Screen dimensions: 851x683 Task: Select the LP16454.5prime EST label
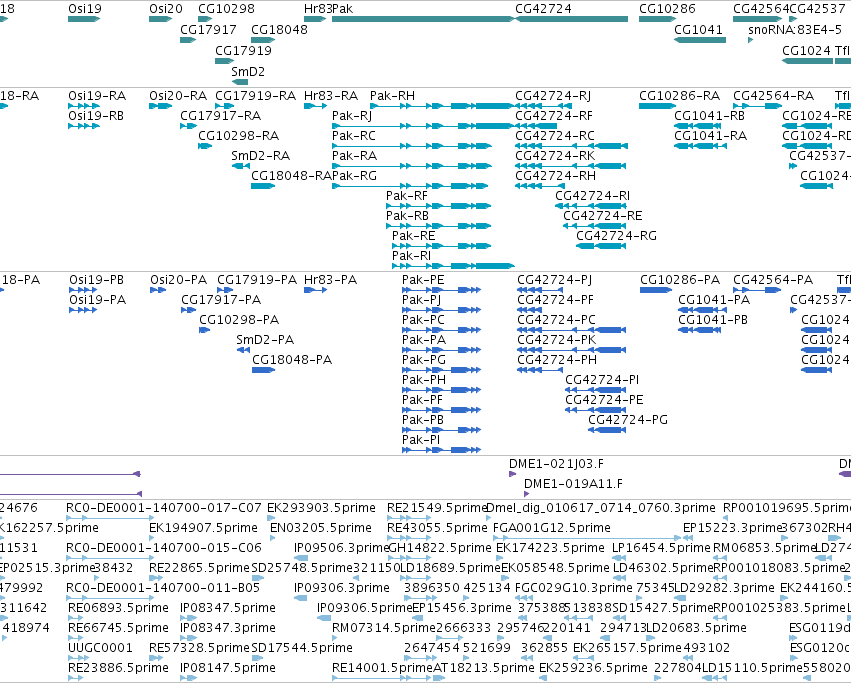[661, 548]
